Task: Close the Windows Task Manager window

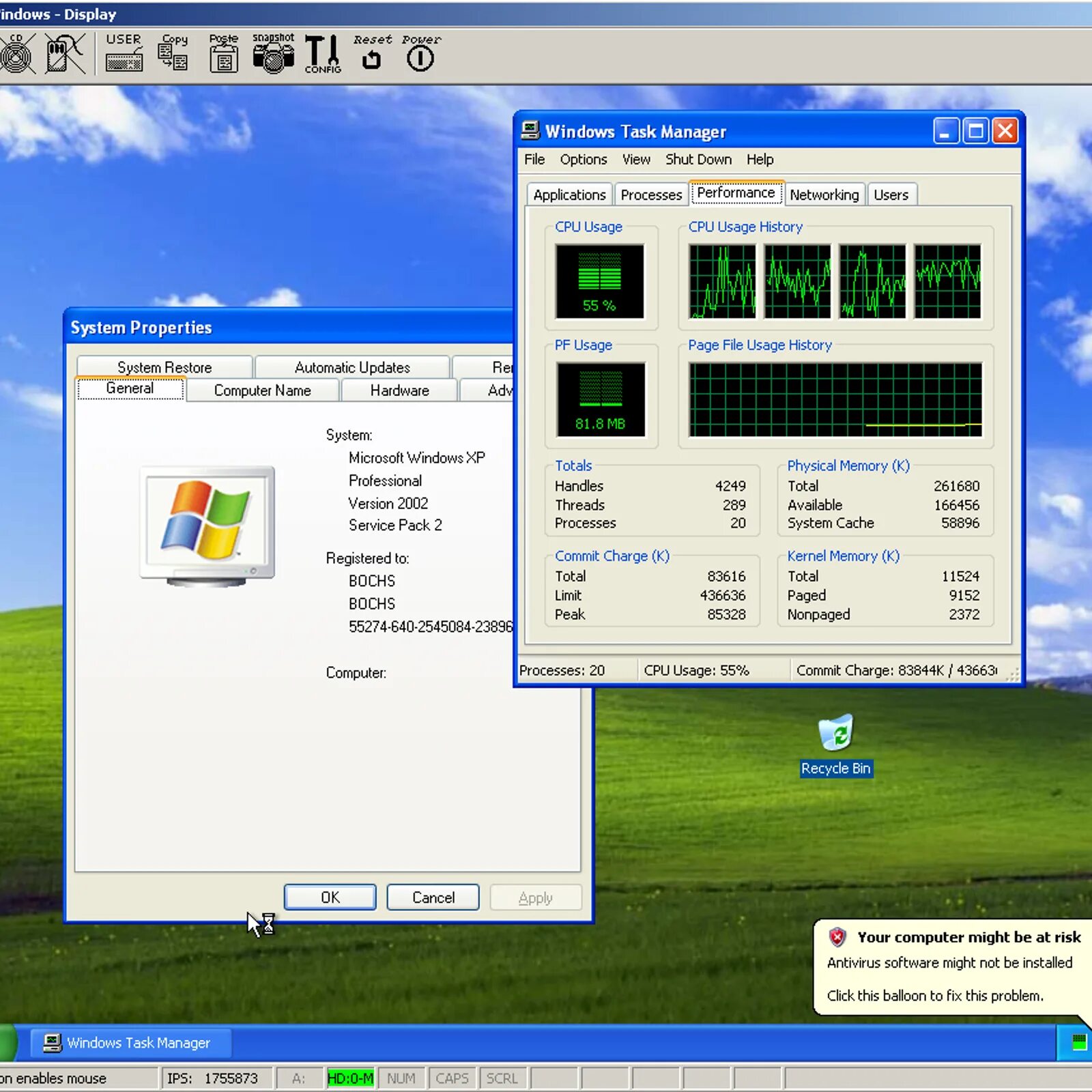Action: 1005,130
